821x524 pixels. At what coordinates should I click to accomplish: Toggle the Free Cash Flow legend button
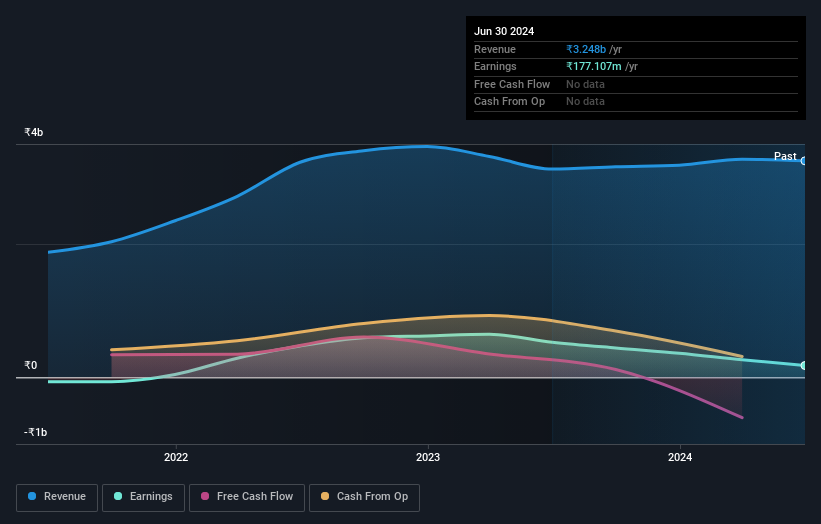[247, 497]
